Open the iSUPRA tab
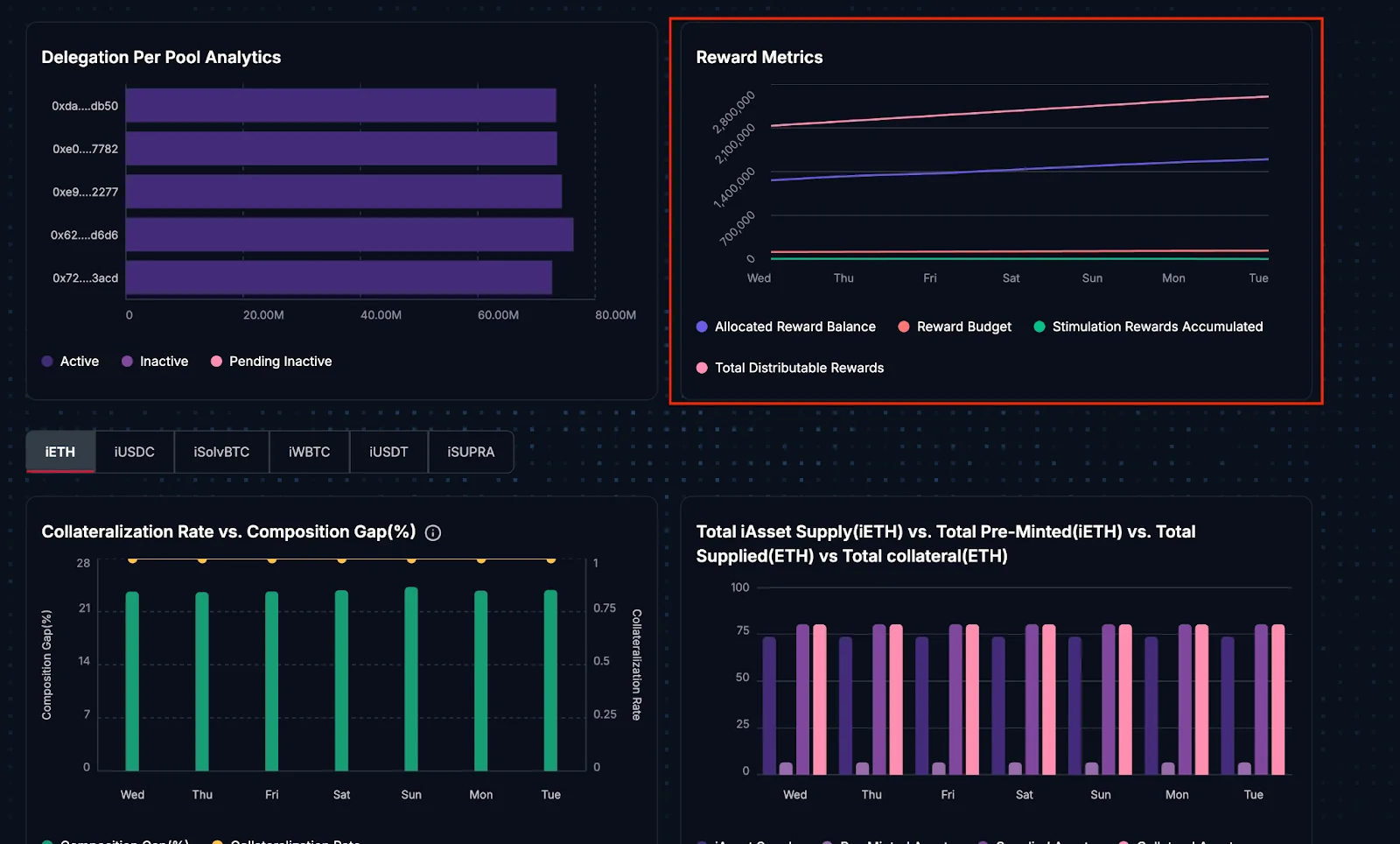 click(471, 452)
